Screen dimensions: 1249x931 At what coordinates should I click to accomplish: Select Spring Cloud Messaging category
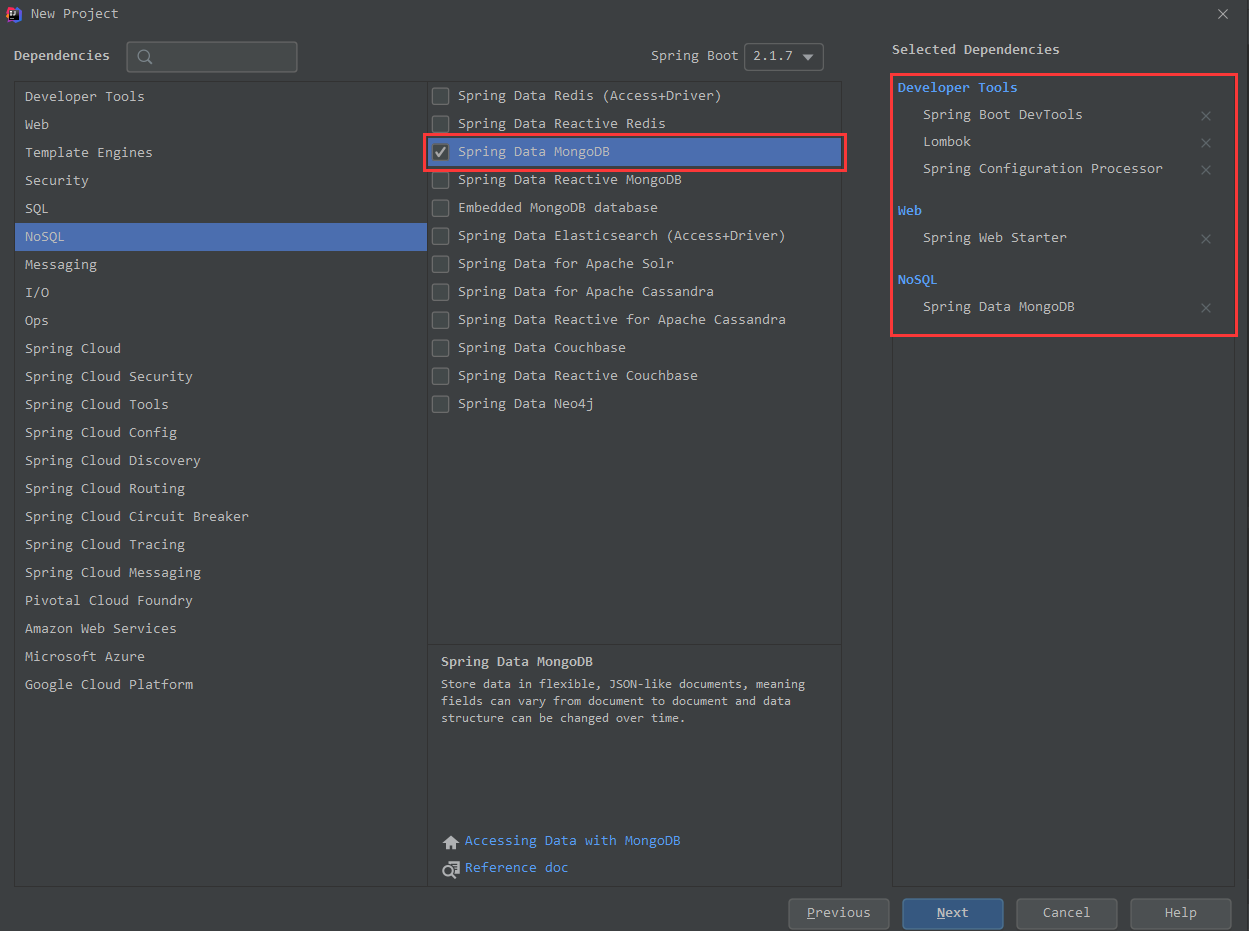tap(221, 573)
